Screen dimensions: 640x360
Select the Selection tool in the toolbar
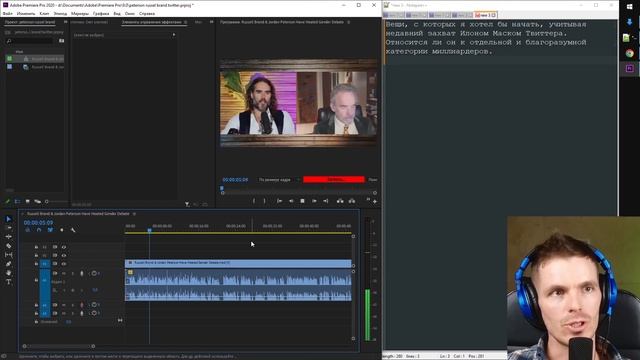(x=9, y=219)
